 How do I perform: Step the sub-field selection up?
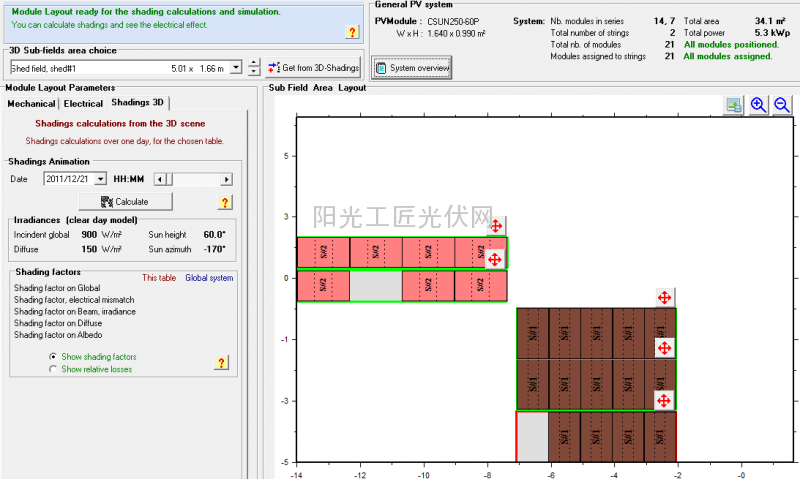254,63
